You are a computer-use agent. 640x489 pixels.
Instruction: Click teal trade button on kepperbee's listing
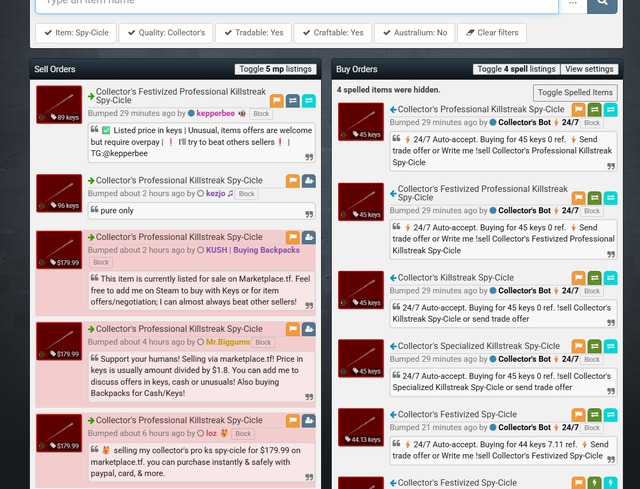coord(309,100)
